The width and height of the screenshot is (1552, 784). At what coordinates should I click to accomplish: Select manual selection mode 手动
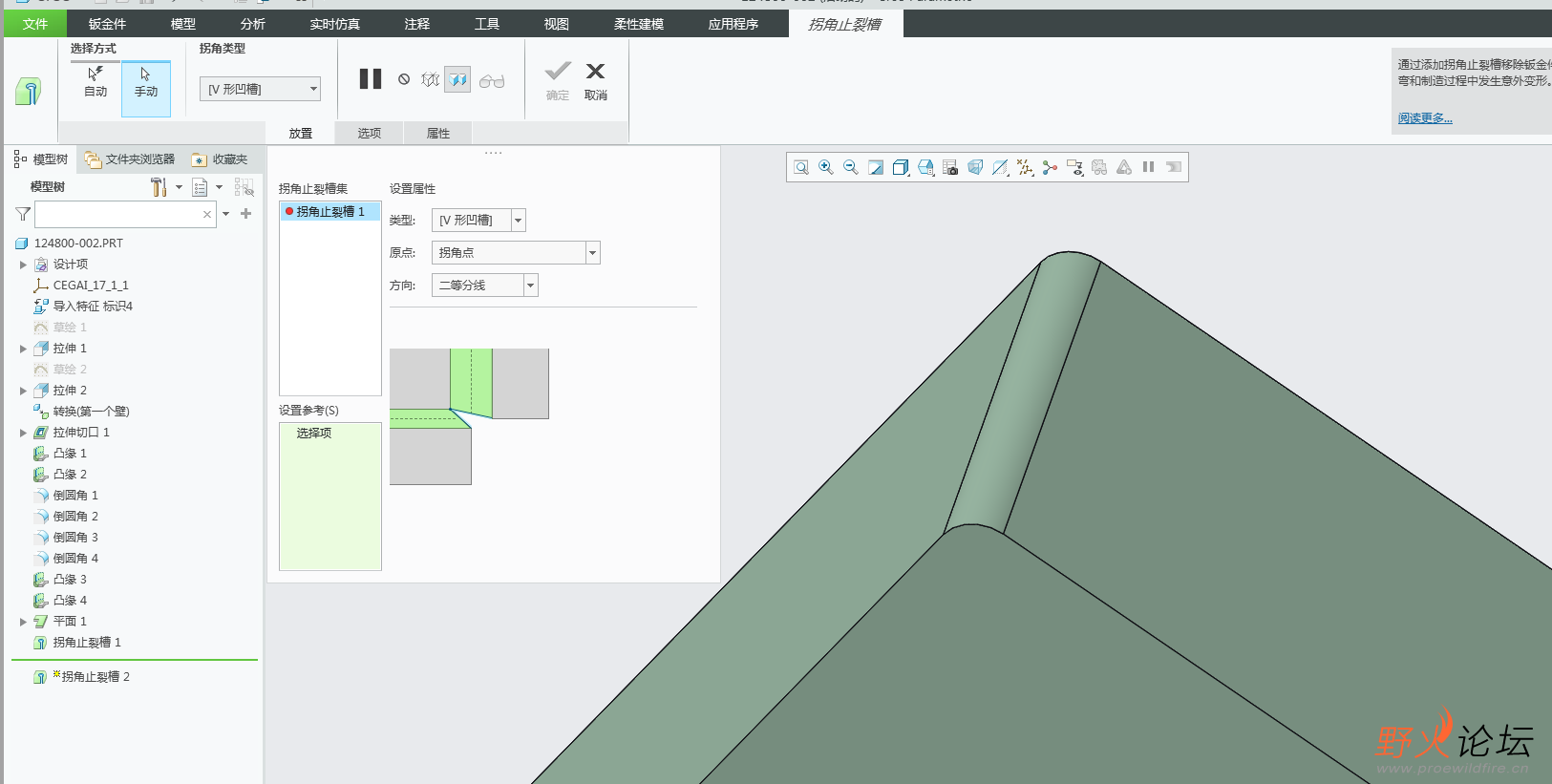(146, 89)
